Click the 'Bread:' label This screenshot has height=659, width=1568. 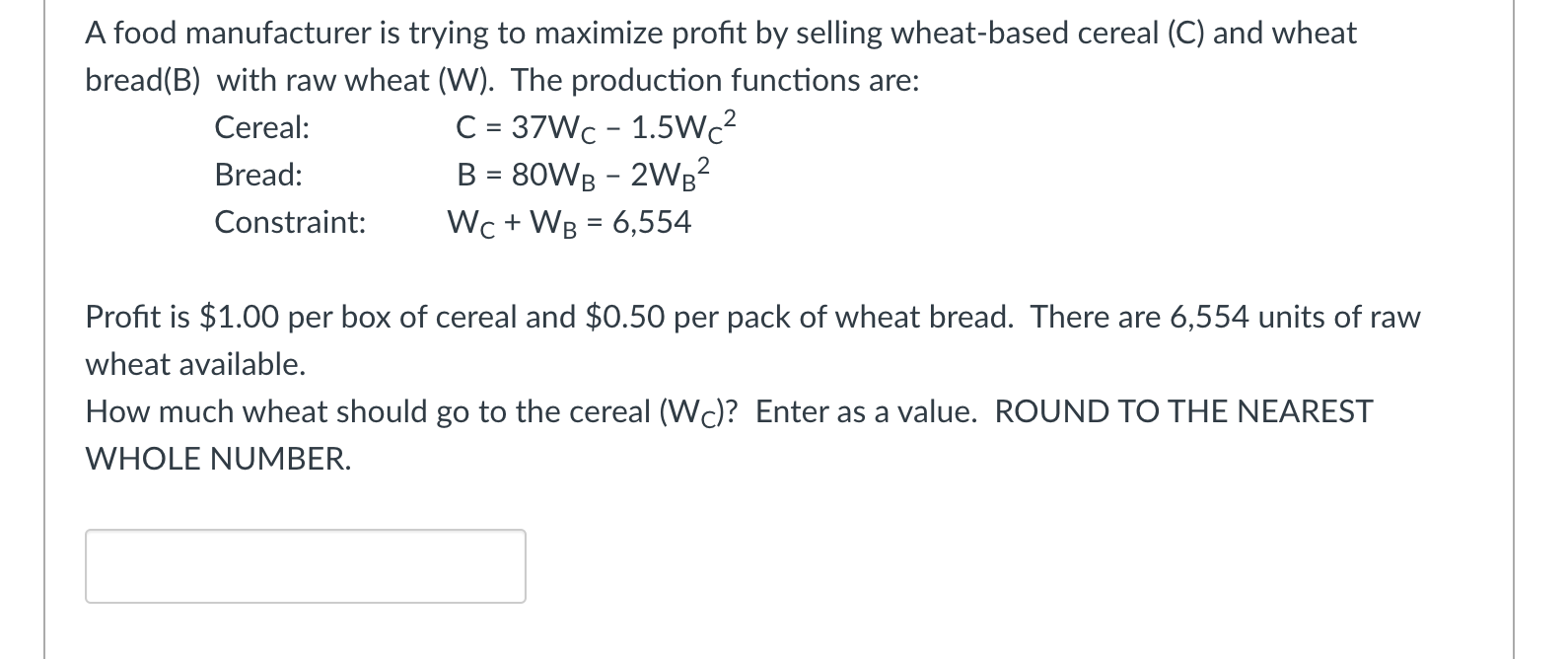(x=258, y=175)
